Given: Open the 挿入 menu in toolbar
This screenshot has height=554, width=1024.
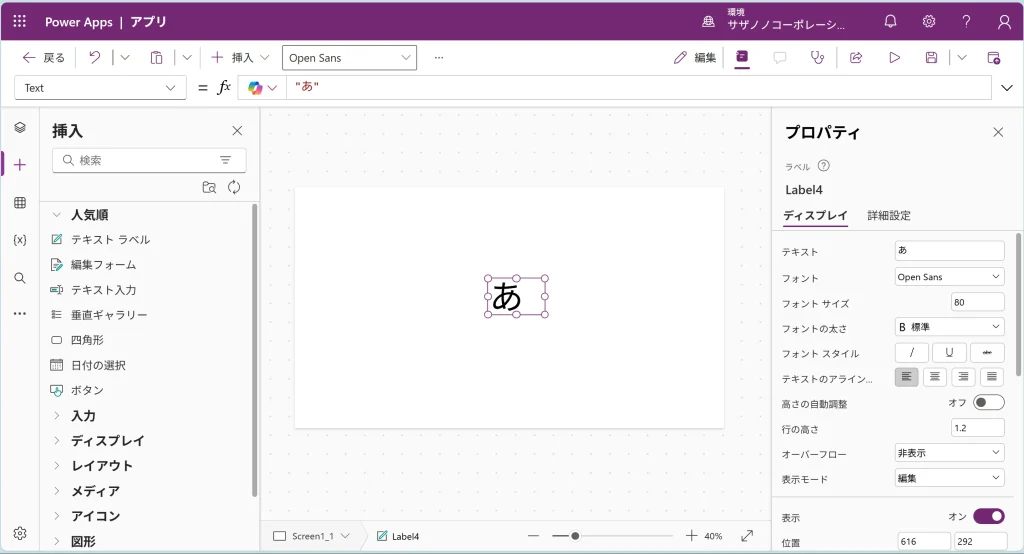Looking at the screenshot, I should point(240,58).
